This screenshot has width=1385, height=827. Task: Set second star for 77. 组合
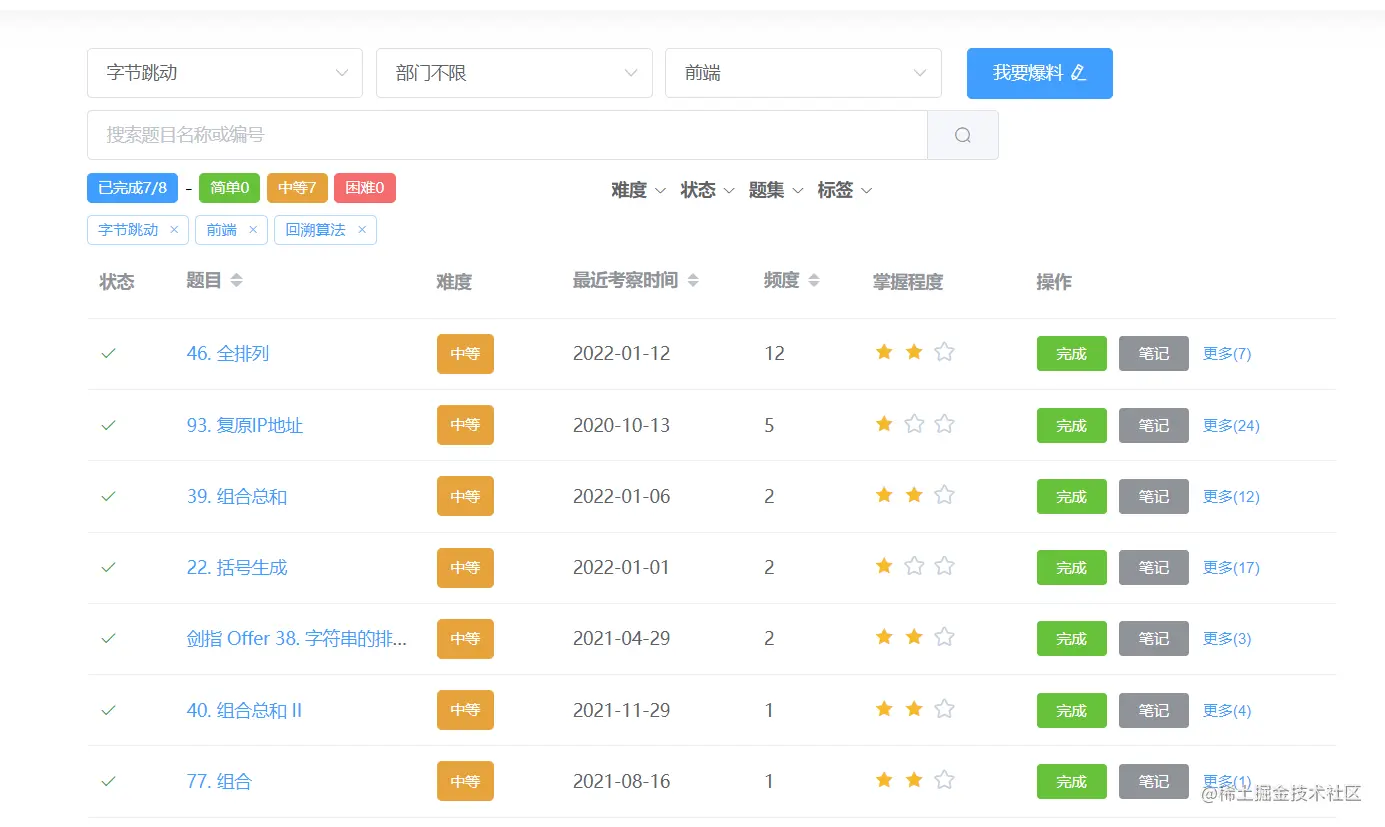click(914, 780)
